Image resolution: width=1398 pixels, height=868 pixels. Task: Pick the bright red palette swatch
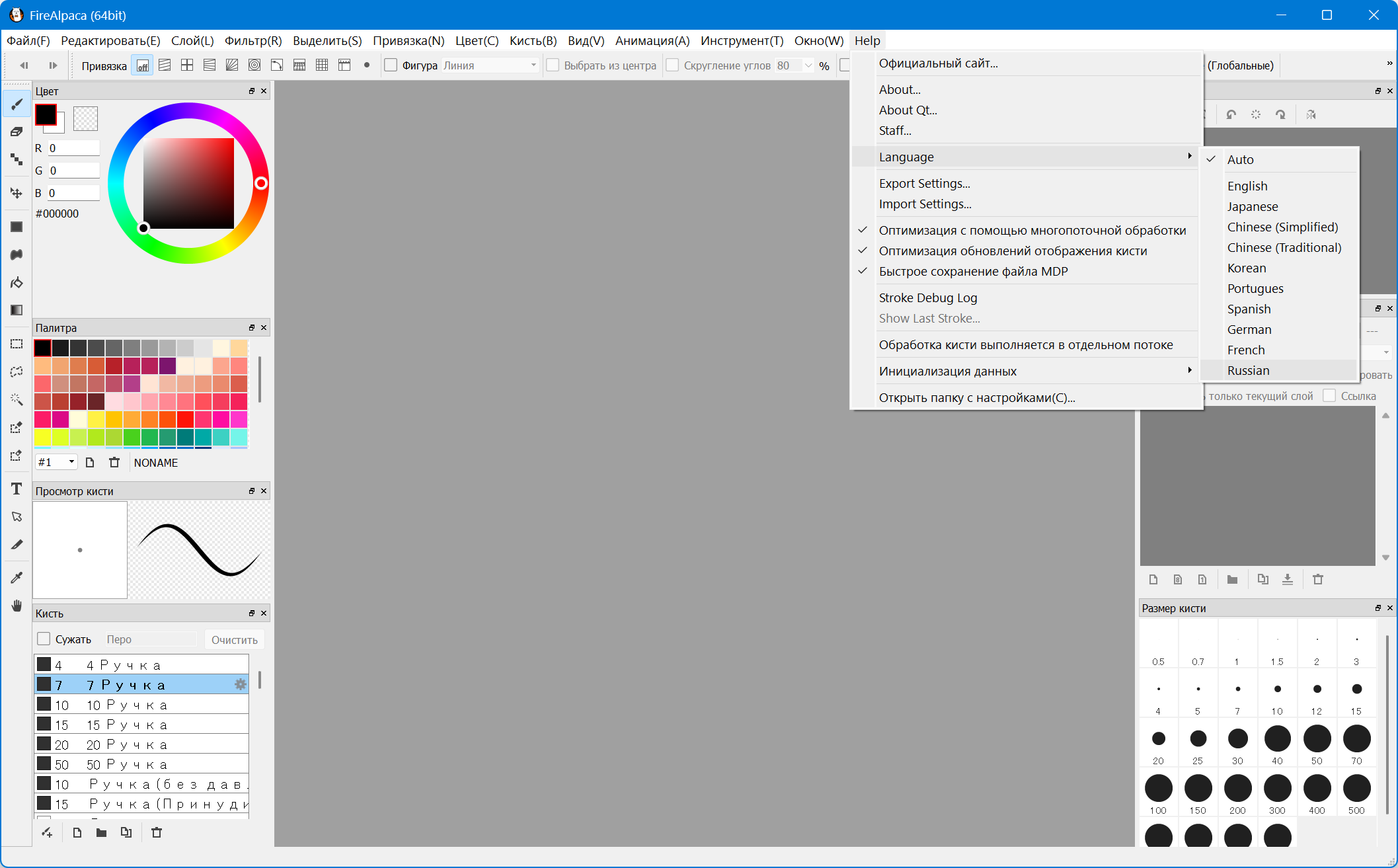pyautogui.click(x=186, y=419)
